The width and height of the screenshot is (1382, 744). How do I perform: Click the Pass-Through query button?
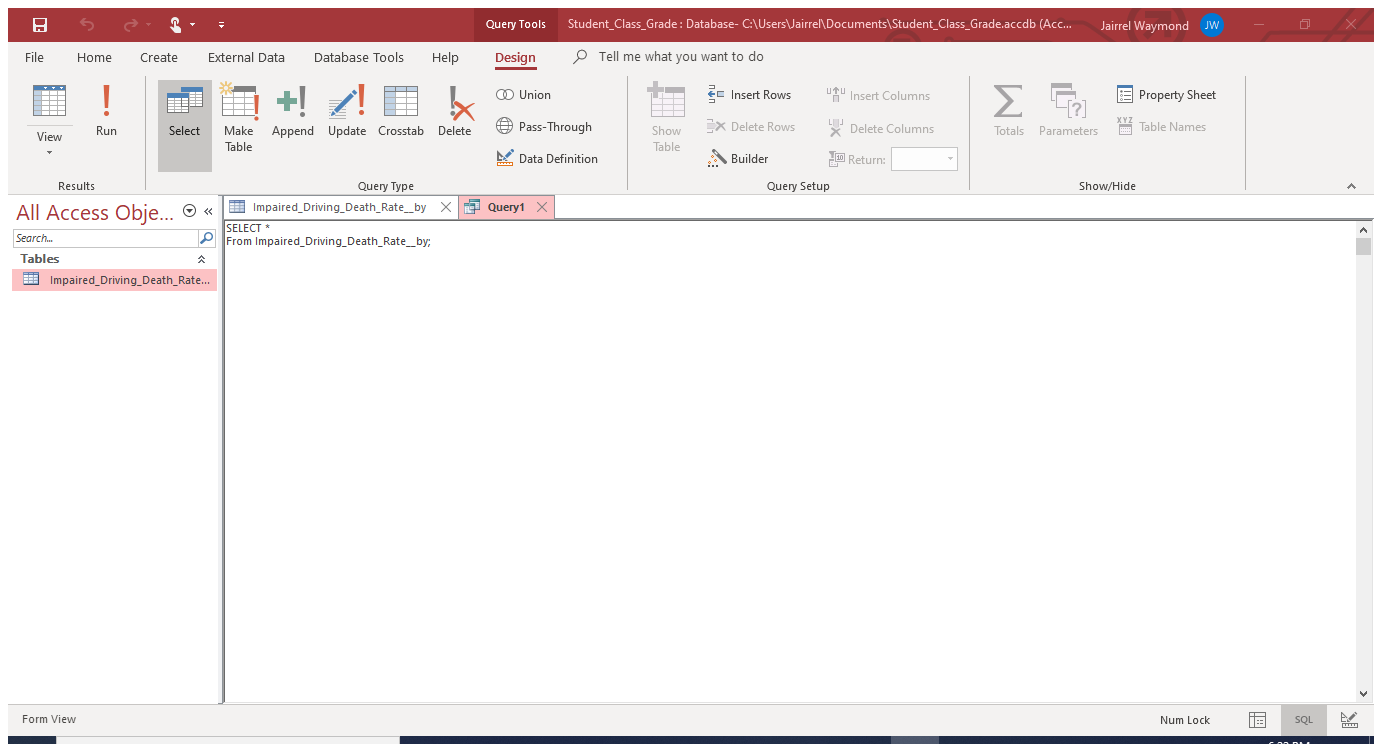(545, 127)
